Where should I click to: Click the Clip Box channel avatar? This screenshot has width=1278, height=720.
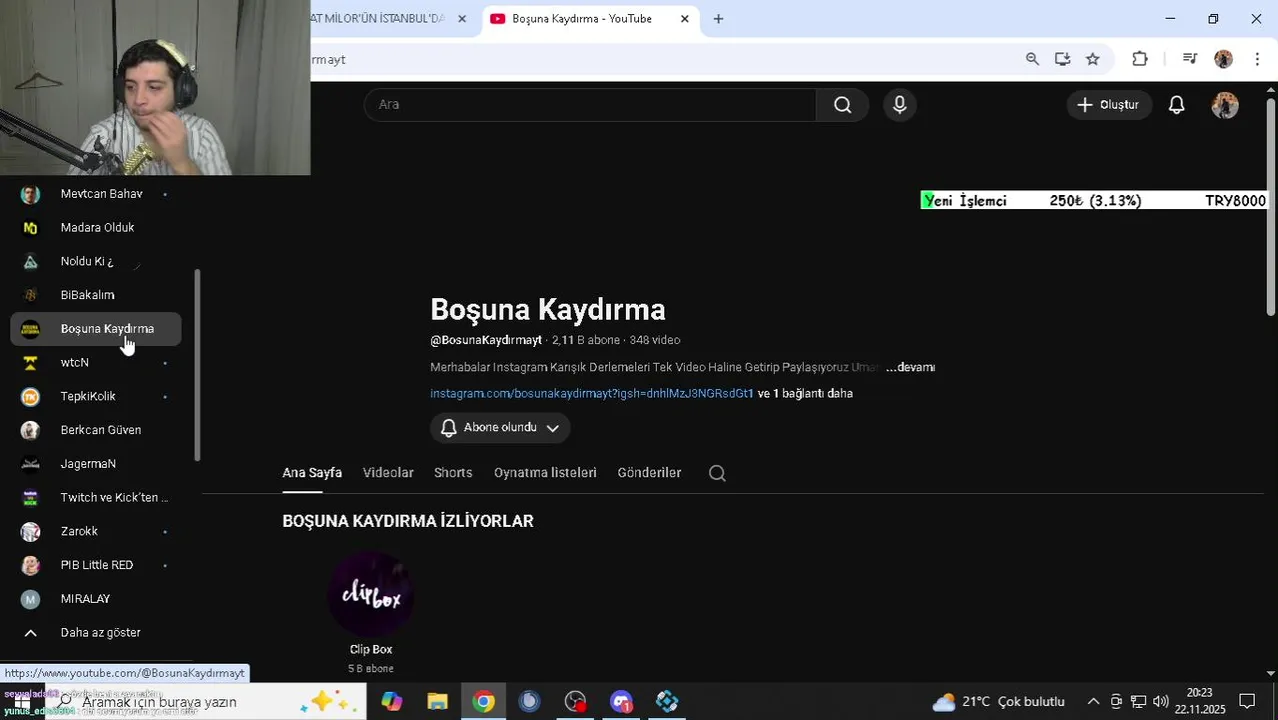point(371,593)
